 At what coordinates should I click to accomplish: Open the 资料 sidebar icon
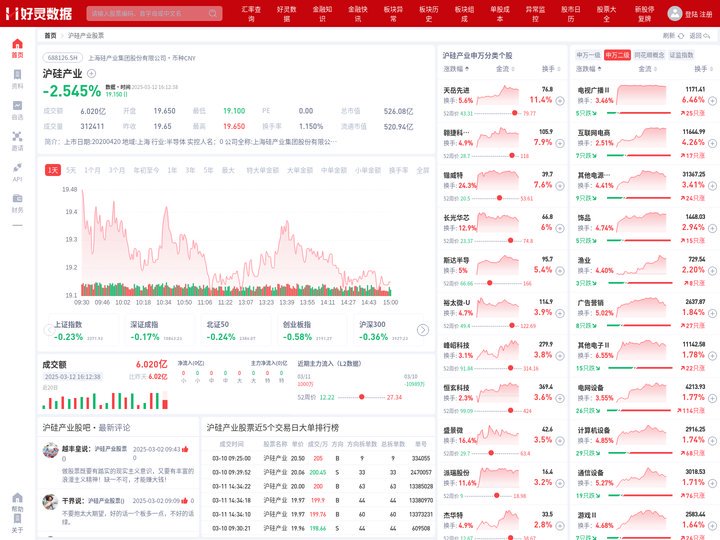pos(17,75)
